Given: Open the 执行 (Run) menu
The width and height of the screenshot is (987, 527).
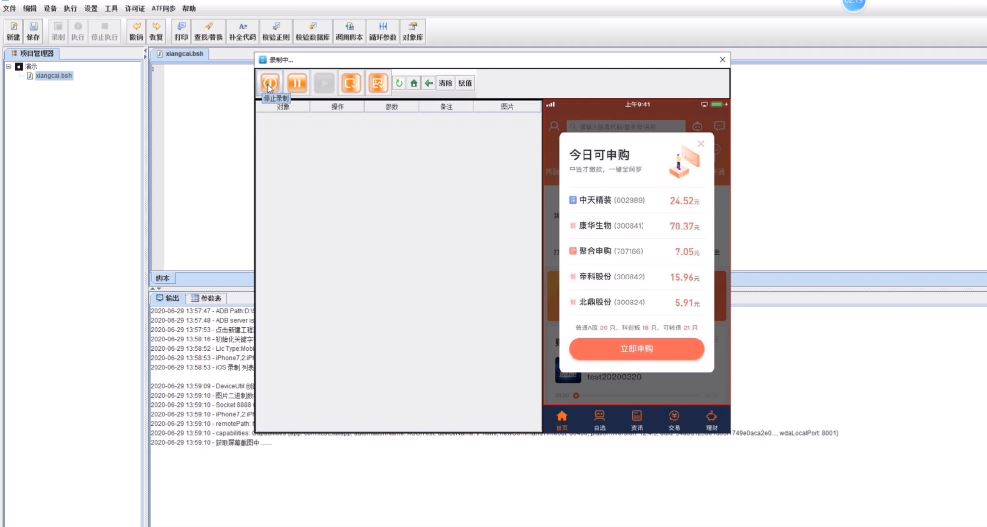Looking at the screenshot, I should [70, 8].
